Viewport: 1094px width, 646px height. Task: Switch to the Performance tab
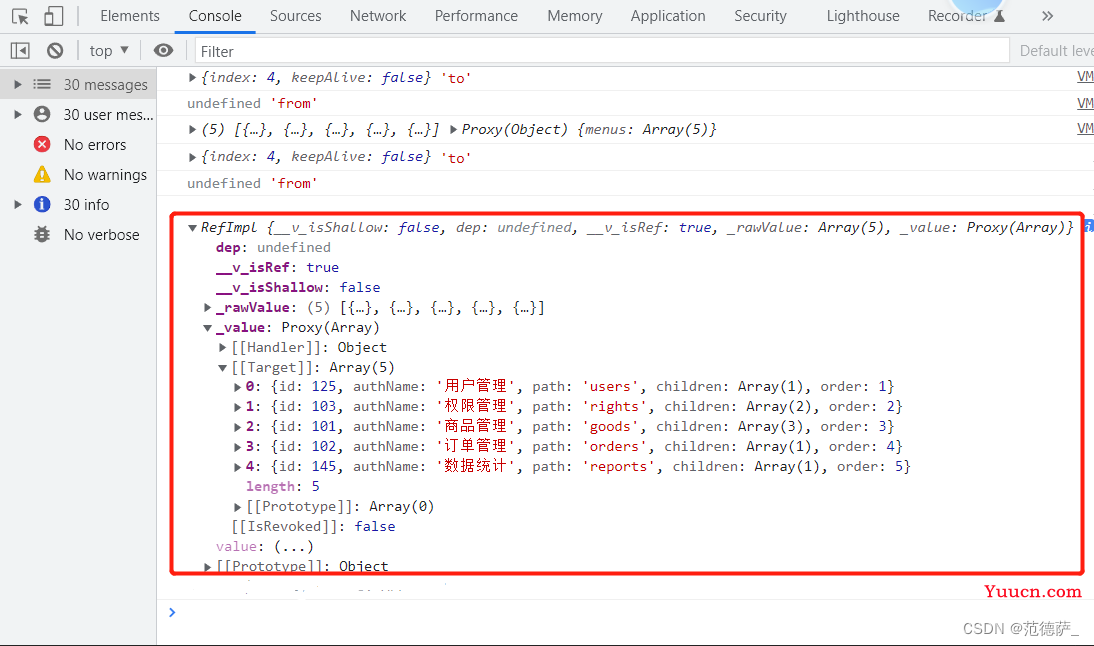pyautogui.click(x=476, y=16)
